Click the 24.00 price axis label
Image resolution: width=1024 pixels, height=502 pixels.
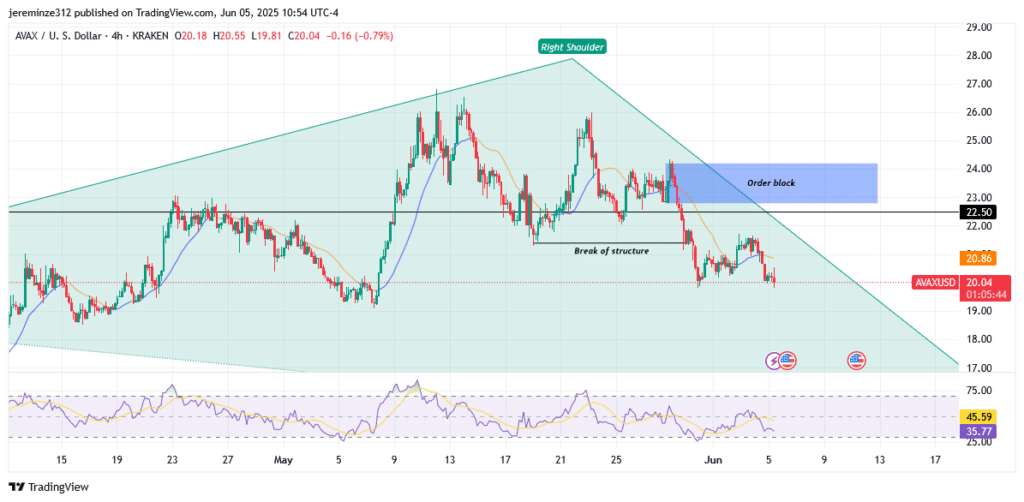coord(979,169)
